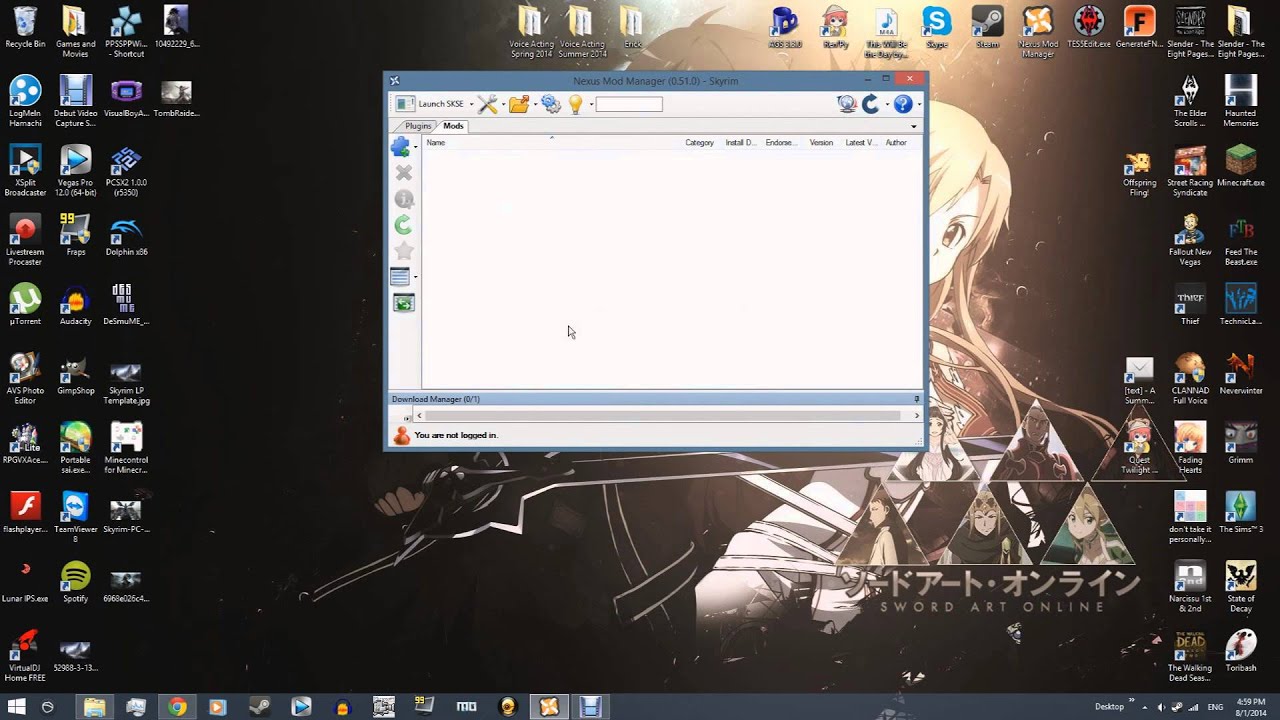Select the Steam desktop shortcut
The image size is (1280, 720).
point(987,28)
